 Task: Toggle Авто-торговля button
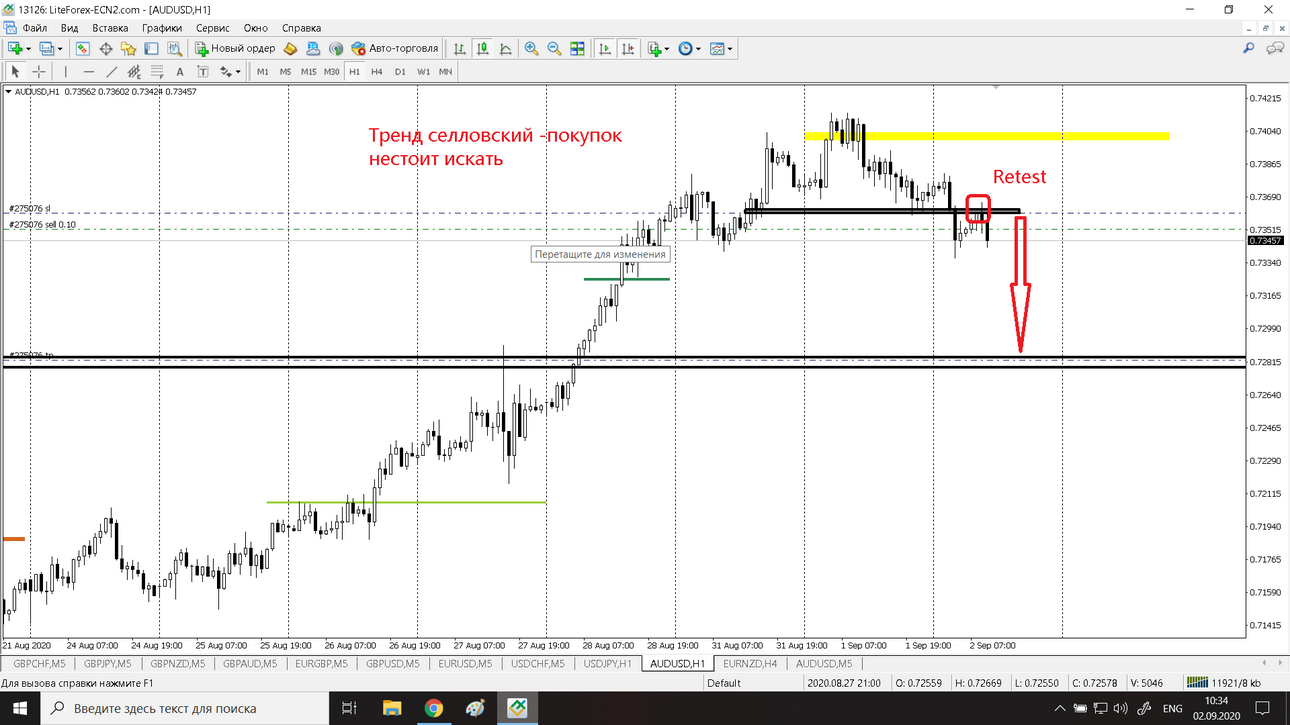coord(394,48)
